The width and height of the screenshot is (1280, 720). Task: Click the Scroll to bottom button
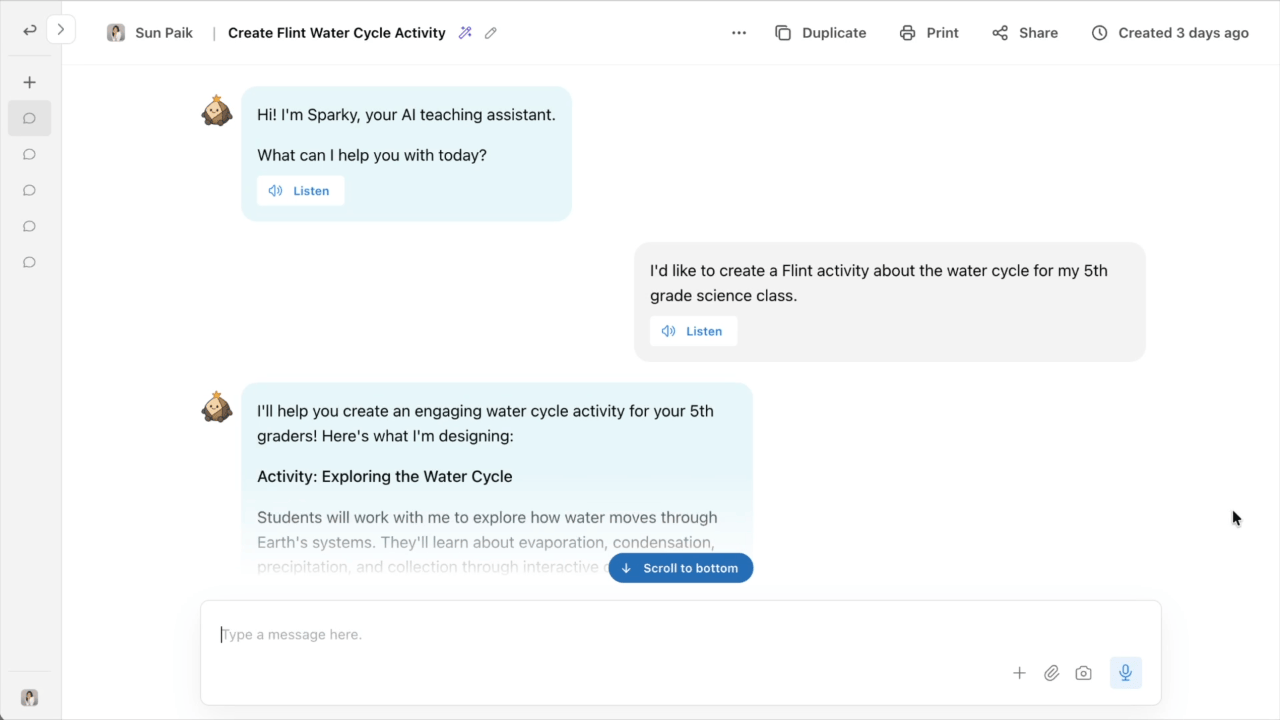point(681,568)
